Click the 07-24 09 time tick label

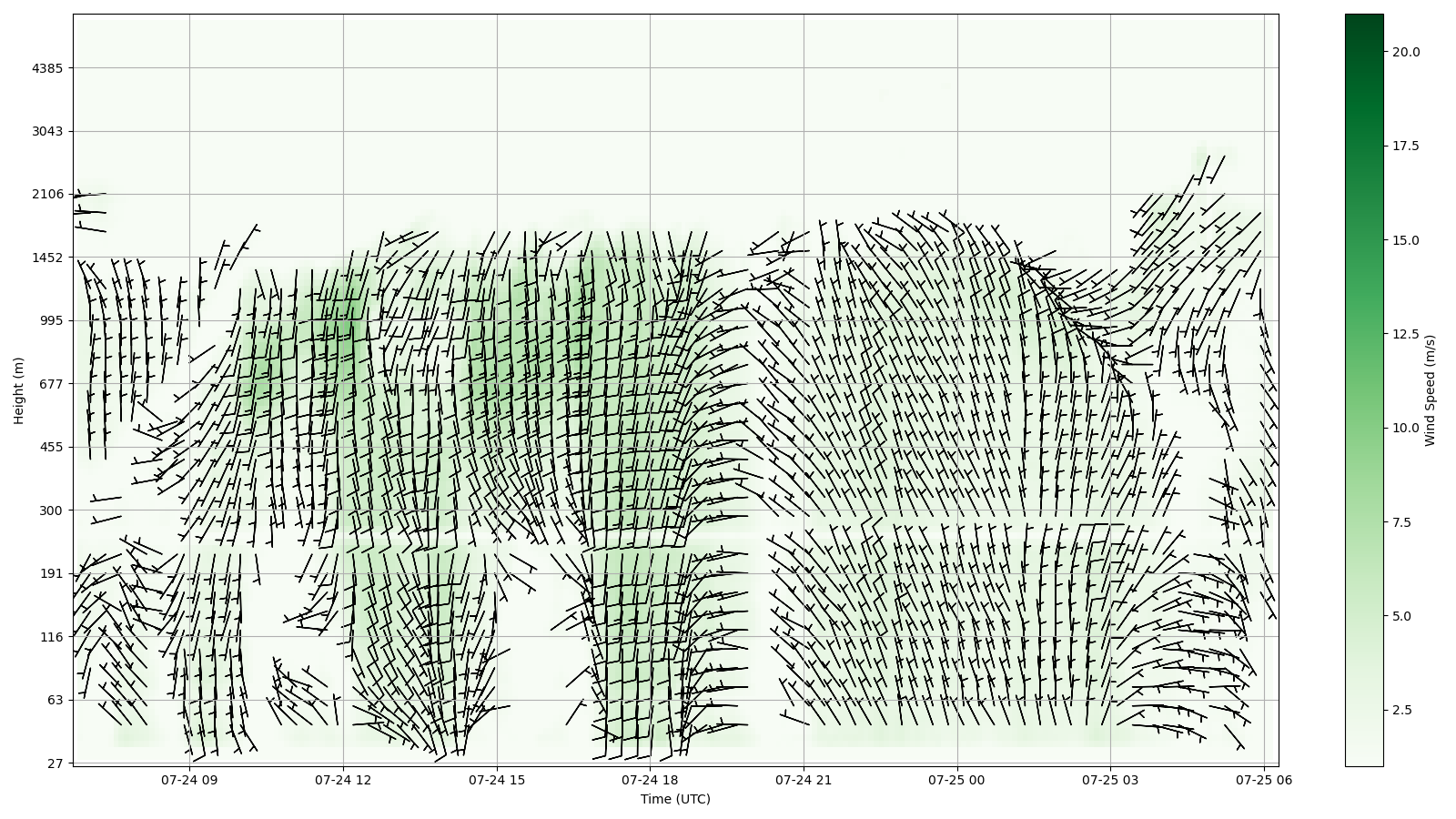coord(189,780)
